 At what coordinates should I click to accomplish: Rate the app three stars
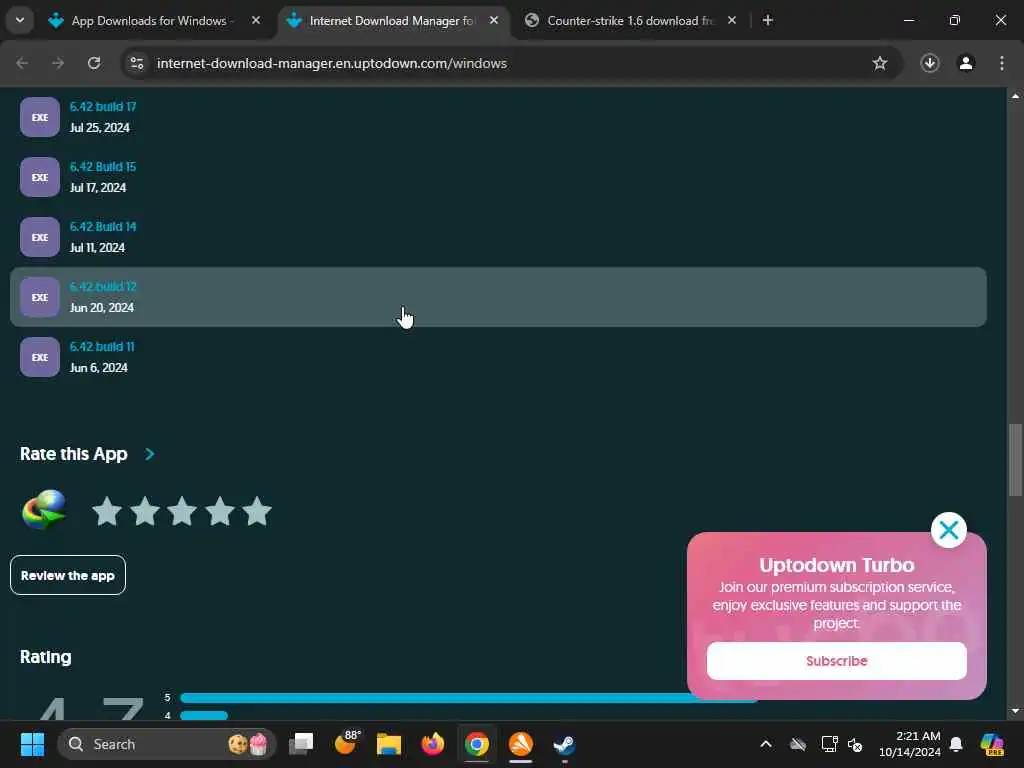coord(182,511)
